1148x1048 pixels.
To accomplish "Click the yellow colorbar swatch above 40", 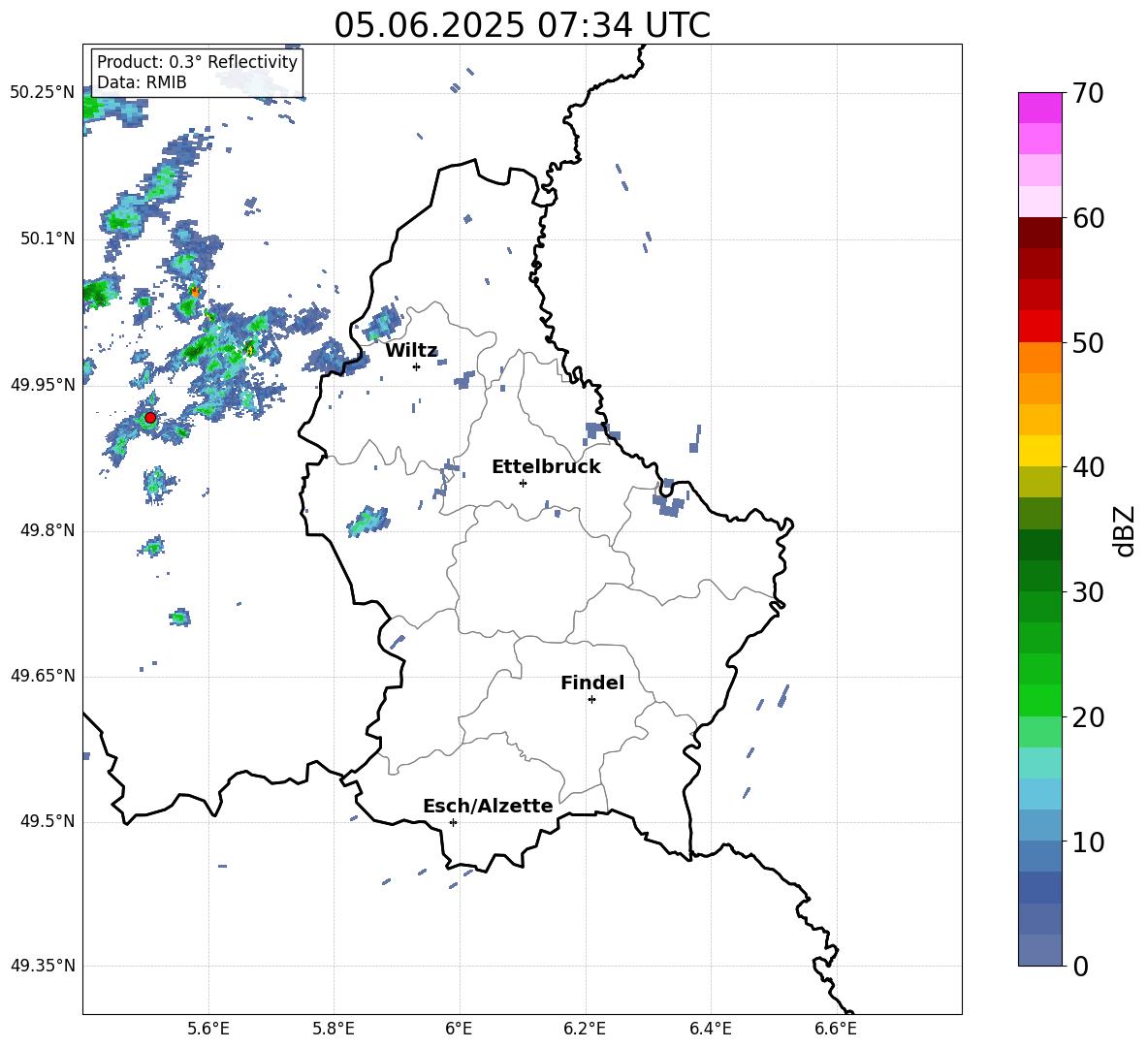I will click(1040, 451).
